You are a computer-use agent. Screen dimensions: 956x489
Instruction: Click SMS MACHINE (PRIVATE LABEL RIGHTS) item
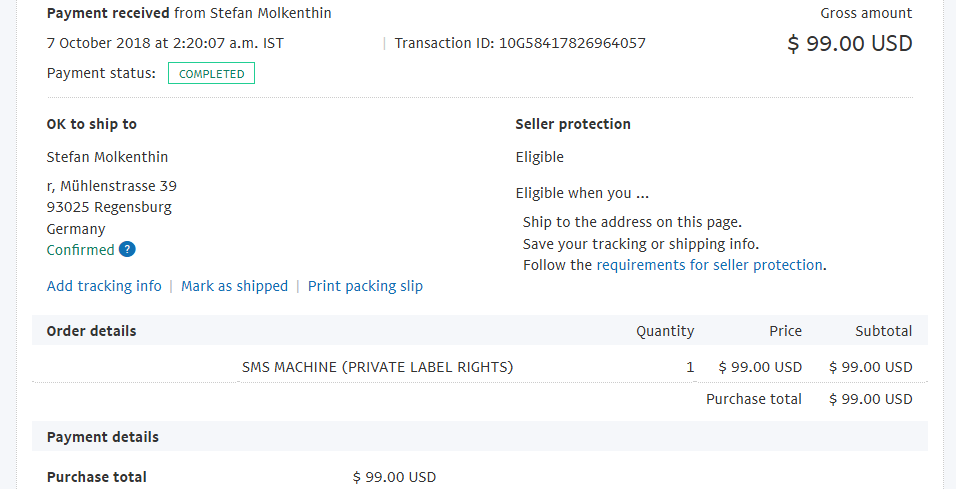click(x=377, y=367)
